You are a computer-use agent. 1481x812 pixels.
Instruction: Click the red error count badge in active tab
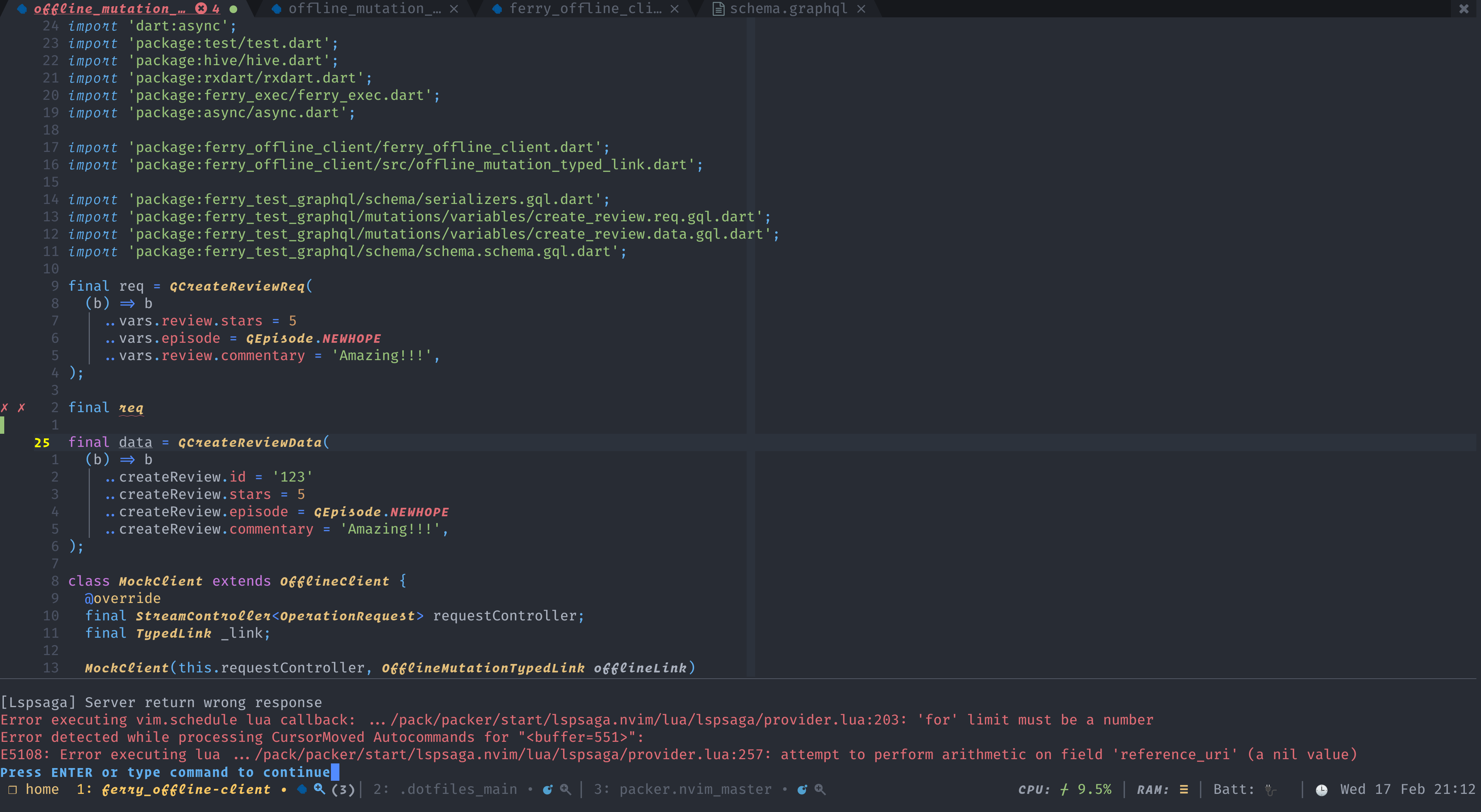coord(207,8)
